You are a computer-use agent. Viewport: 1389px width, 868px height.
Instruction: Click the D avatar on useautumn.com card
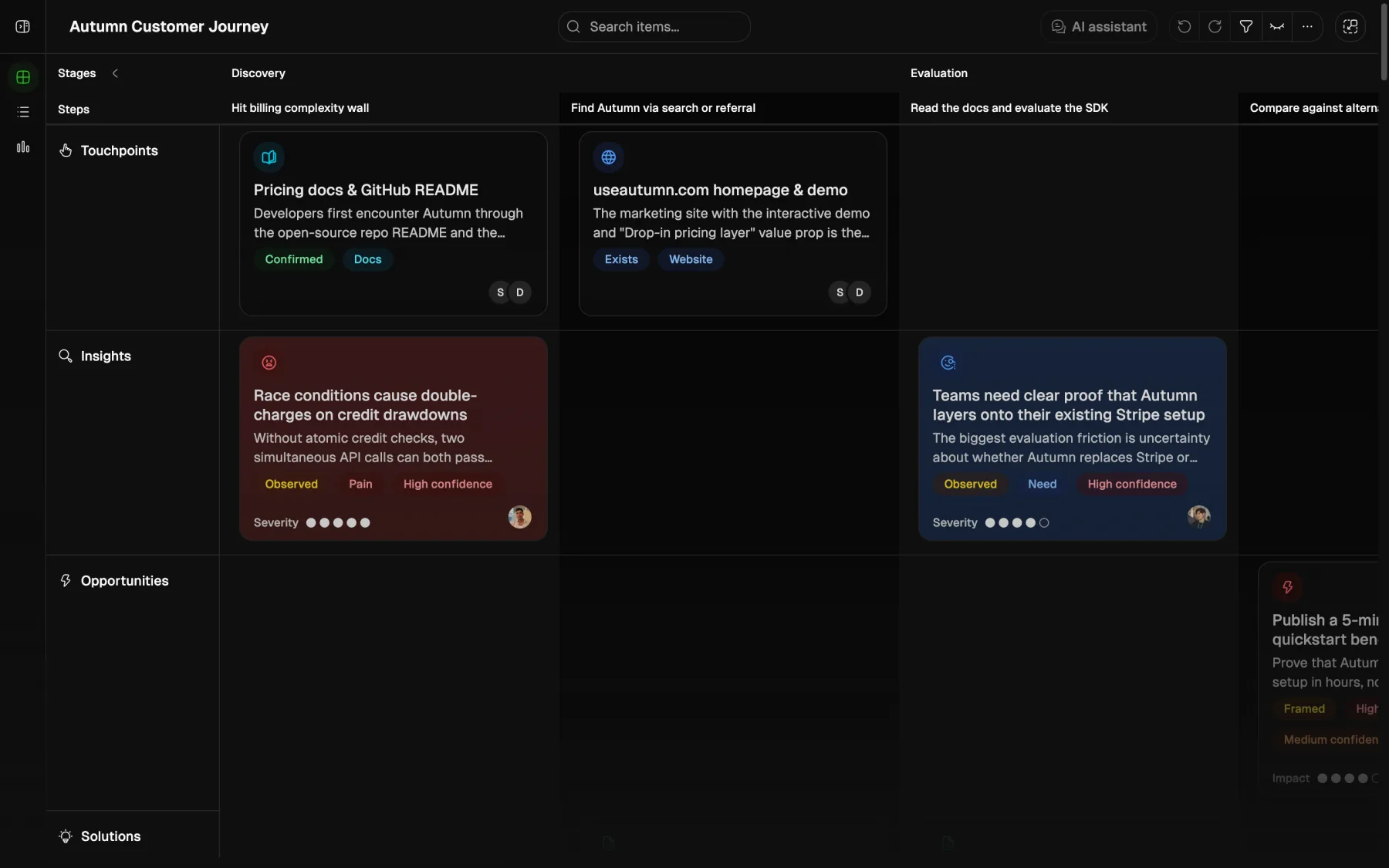(860, 292)
